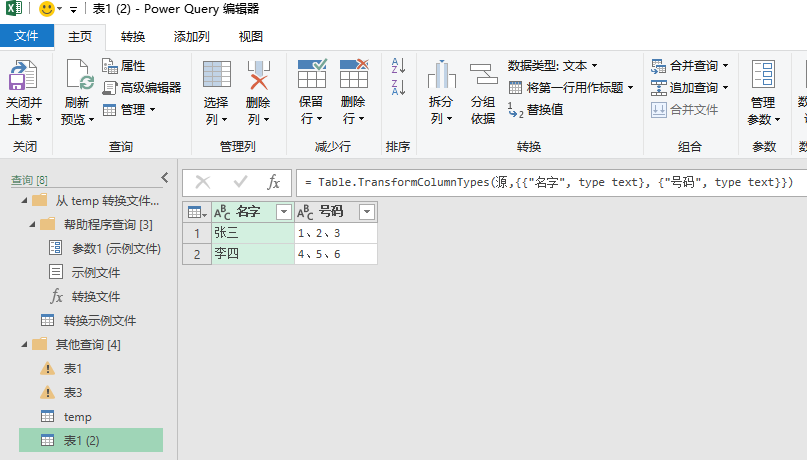Confirm formula with checkmark icon
The image size is (807, 460).
coord(240,182)
